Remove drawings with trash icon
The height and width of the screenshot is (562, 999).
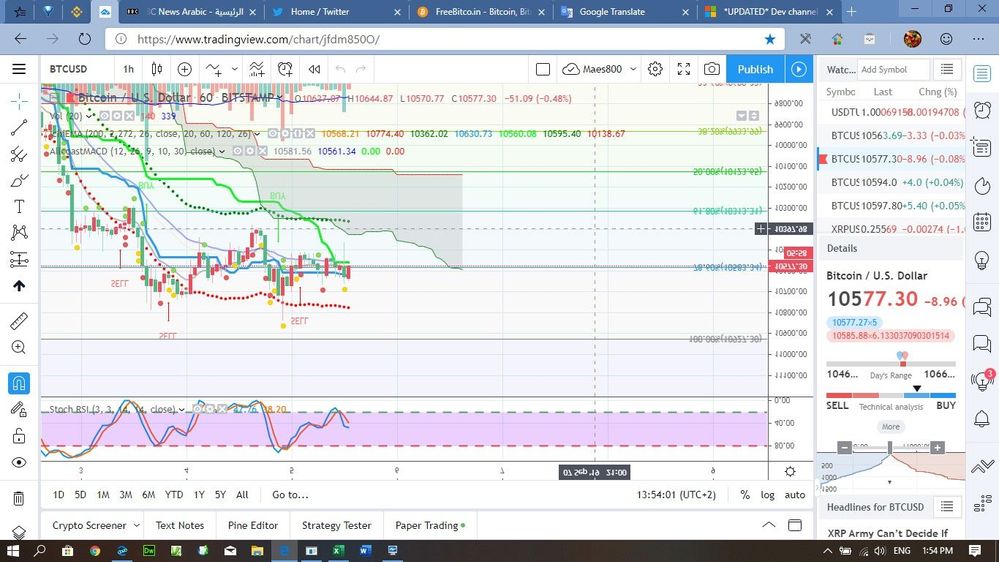coord(19,498)
